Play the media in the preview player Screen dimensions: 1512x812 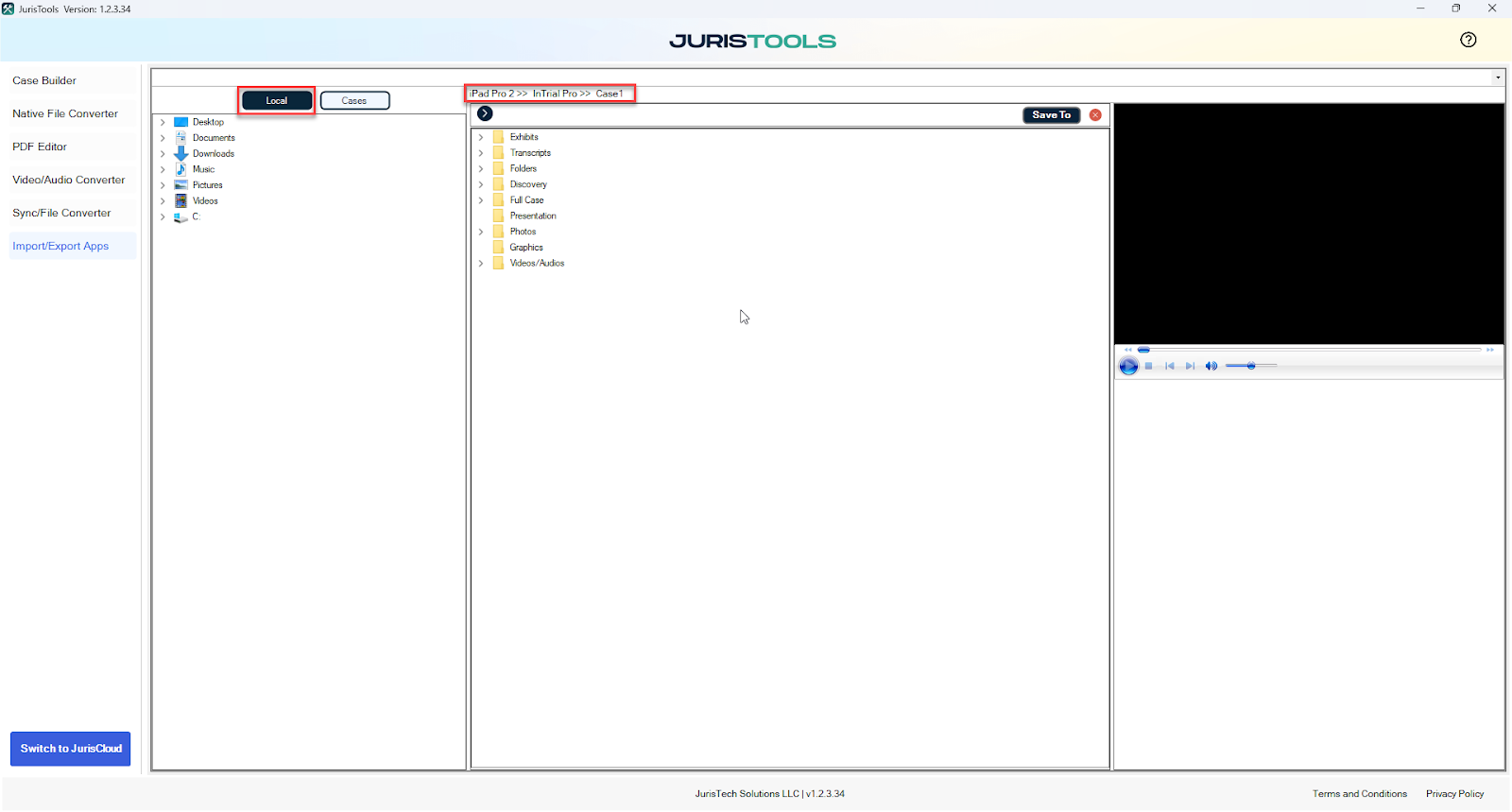pyautogui.click(x=1128, y=366)
